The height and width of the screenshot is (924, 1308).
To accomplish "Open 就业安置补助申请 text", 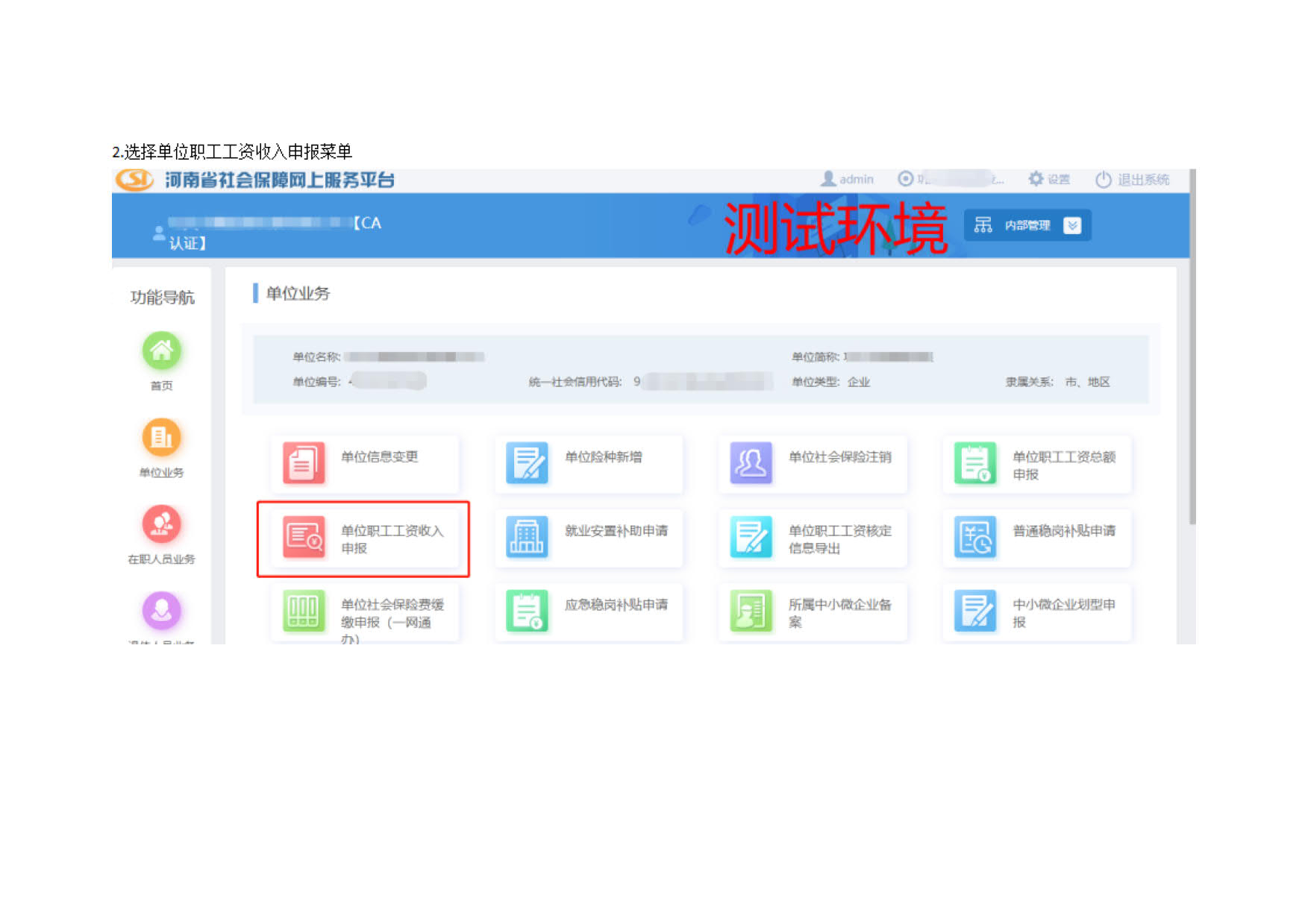I will tap(616, 531).
